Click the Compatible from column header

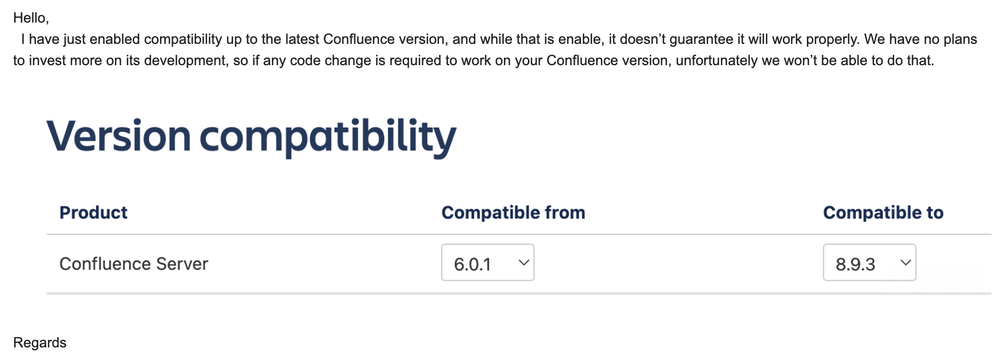[x=513, y=212]
